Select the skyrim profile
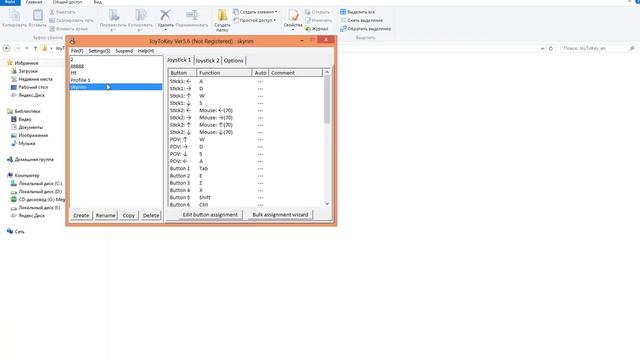This screenshot has width=640, height=360. (116, 87)
